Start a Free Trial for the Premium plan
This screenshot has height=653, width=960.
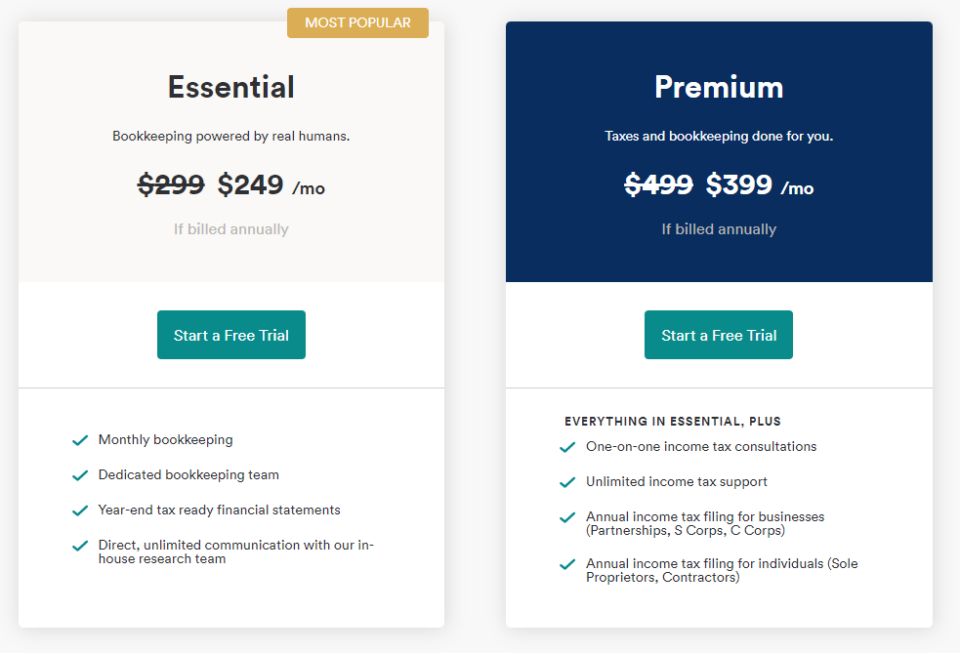click(718, 335)
